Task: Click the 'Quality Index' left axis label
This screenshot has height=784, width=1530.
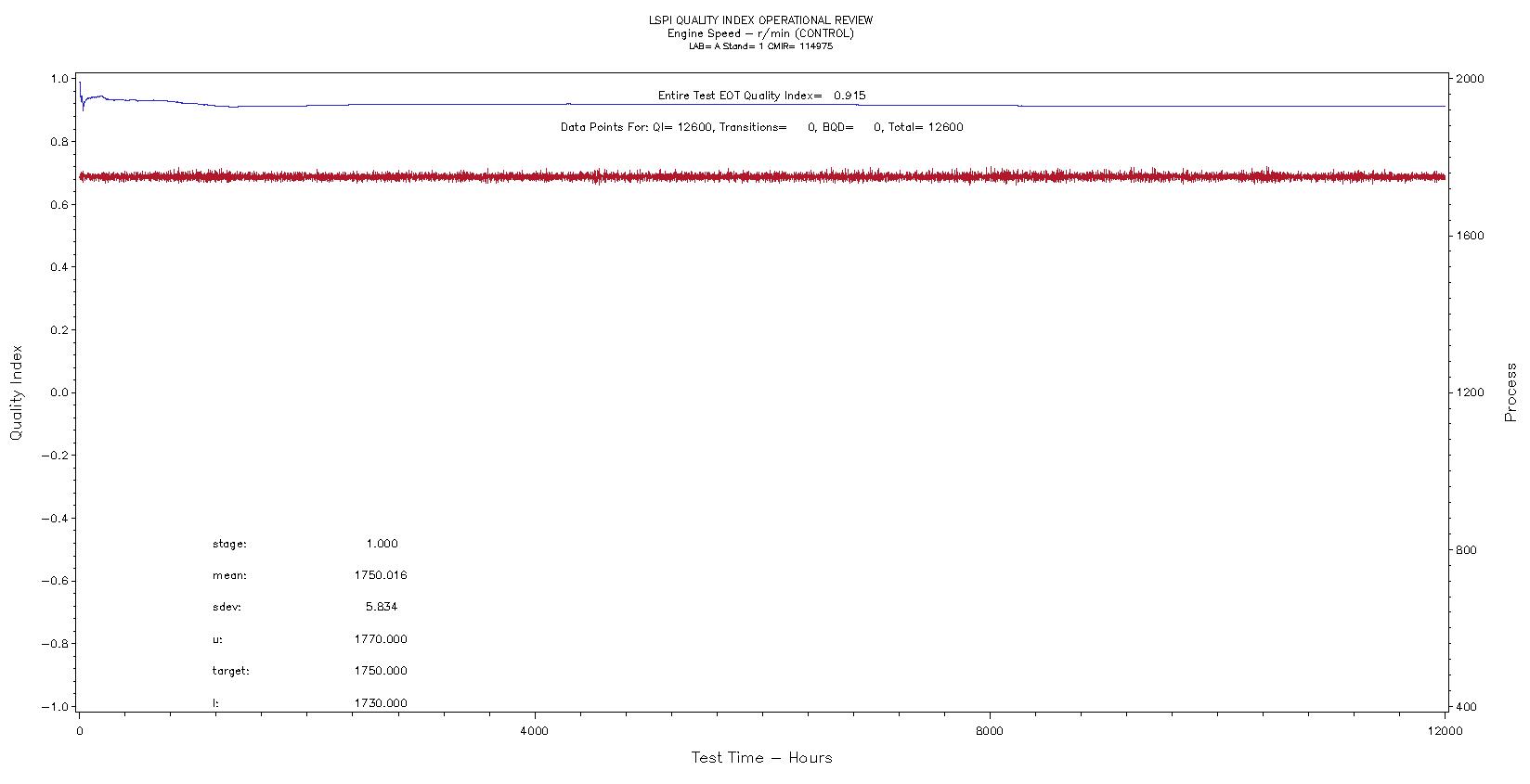Action: pos(16,392)
